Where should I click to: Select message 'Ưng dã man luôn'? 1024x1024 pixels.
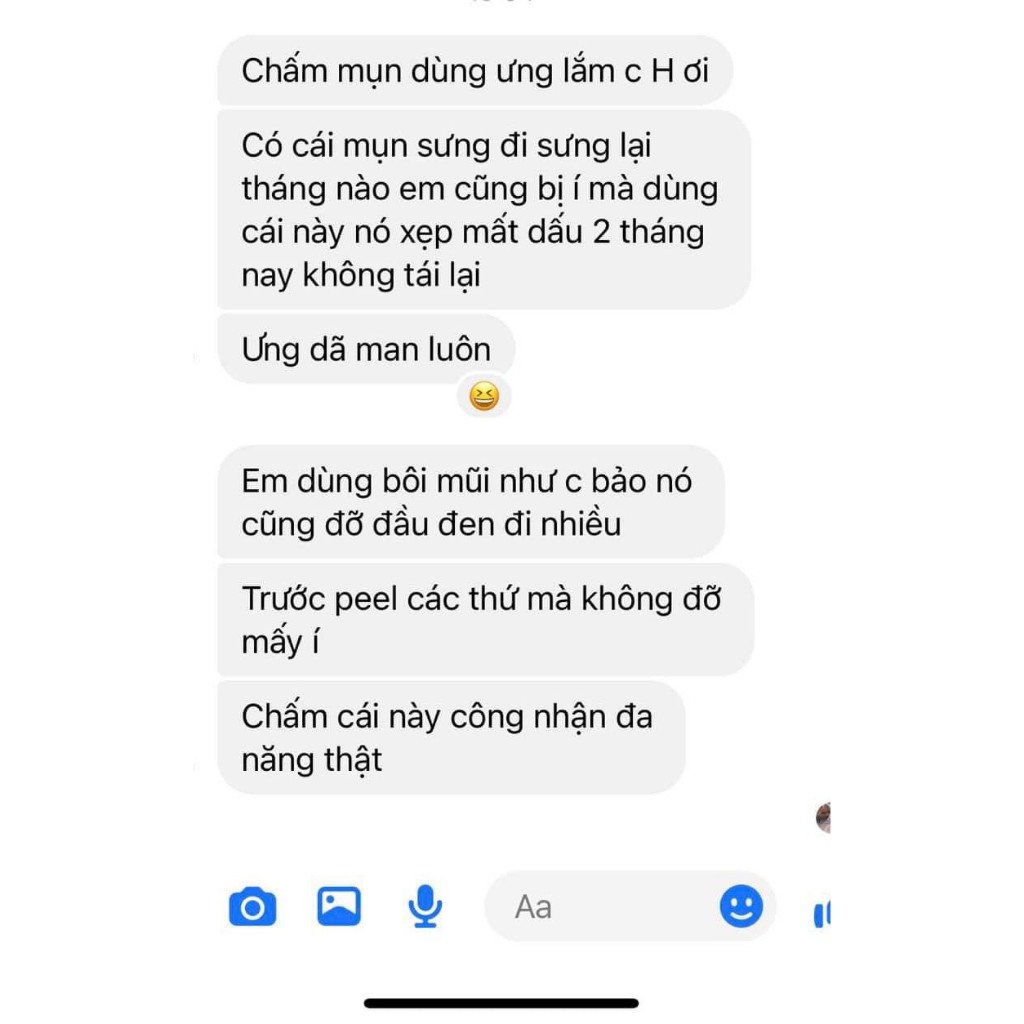(x=366, y=349)
